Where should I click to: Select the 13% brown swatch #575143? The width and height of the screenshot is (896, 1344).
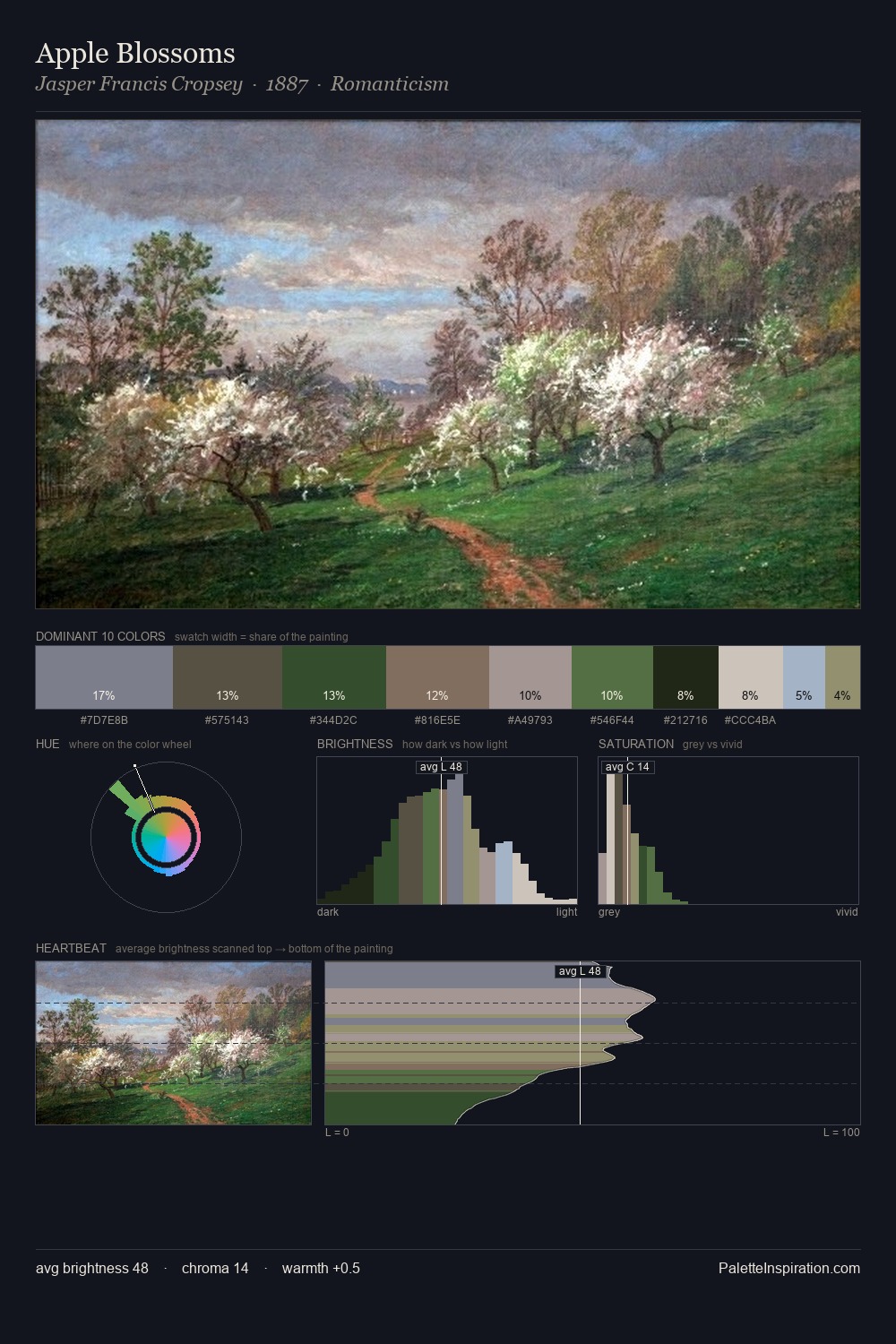pos(228,677)
